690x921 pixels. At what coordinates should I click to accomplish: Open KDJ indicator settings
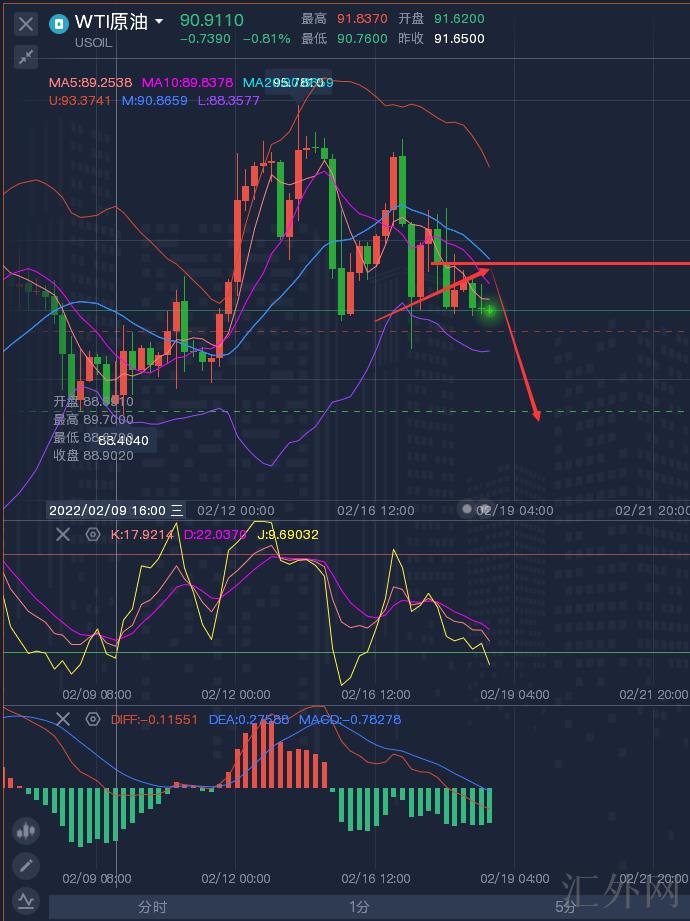click(92, 535)
